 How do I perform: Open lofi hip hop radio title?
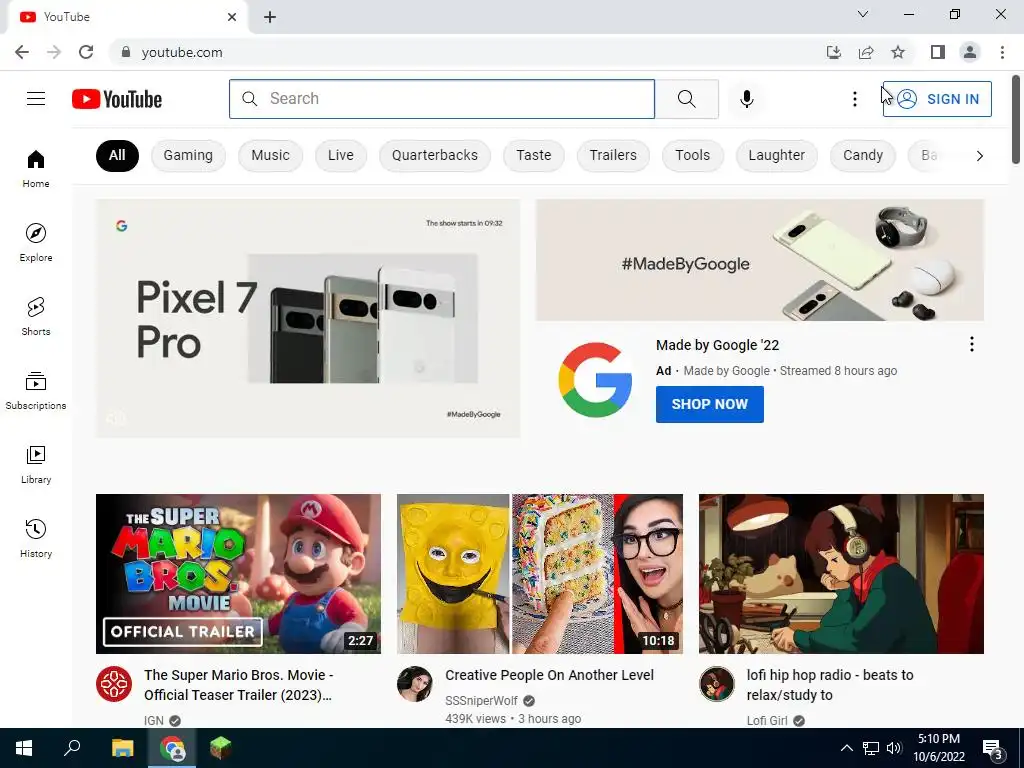(830, 685)
